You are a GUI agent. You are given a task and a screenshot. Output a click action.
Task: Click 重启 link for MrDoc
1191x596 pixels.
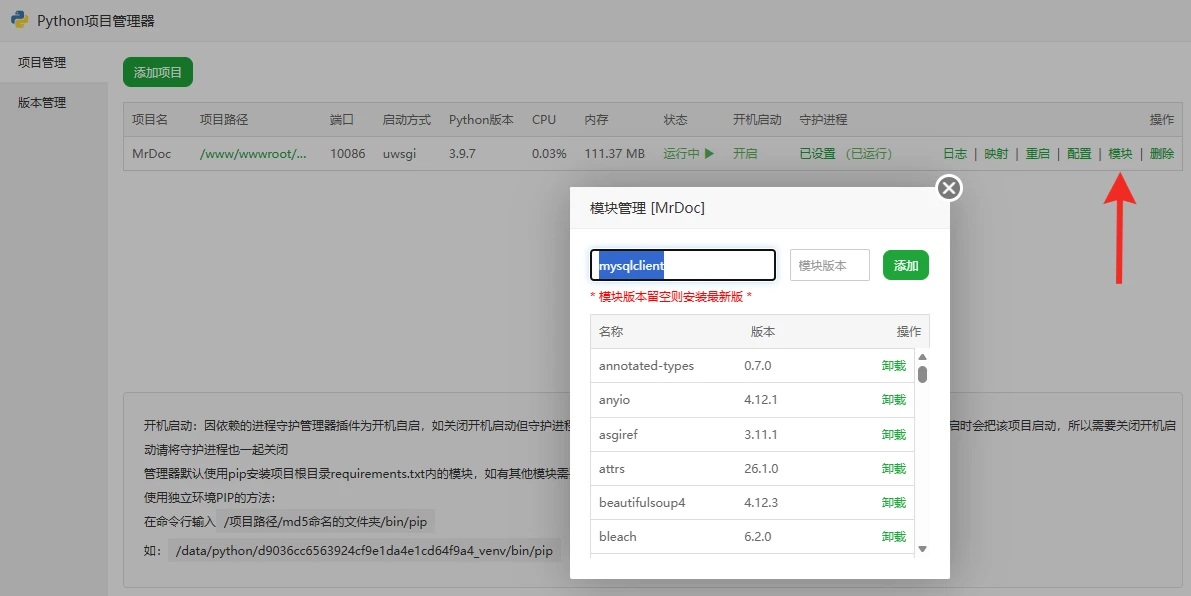1038,153
